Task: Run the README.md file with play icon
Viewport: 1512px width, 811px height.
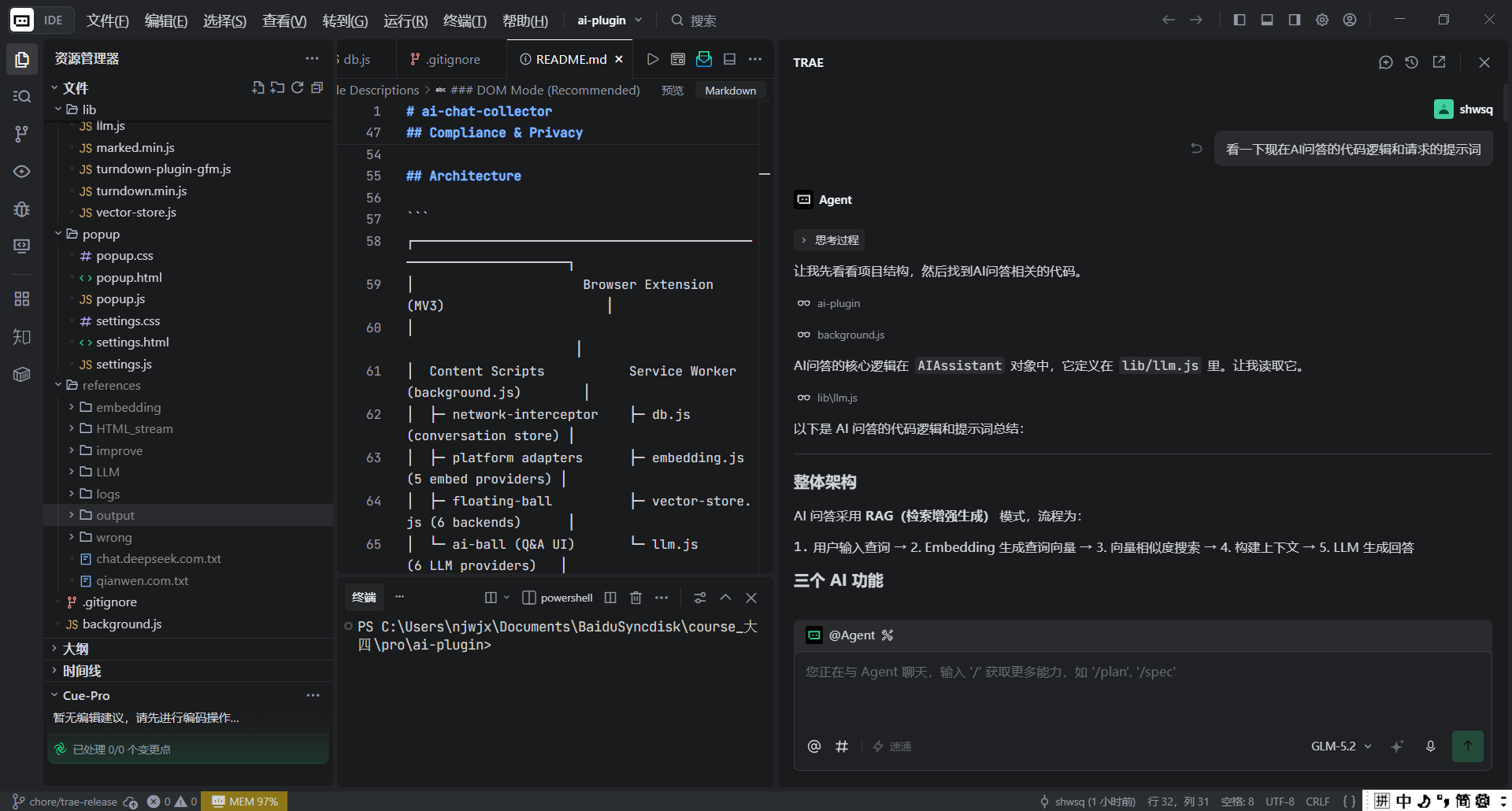Action: pyautogui.click(x=652, y=59)
